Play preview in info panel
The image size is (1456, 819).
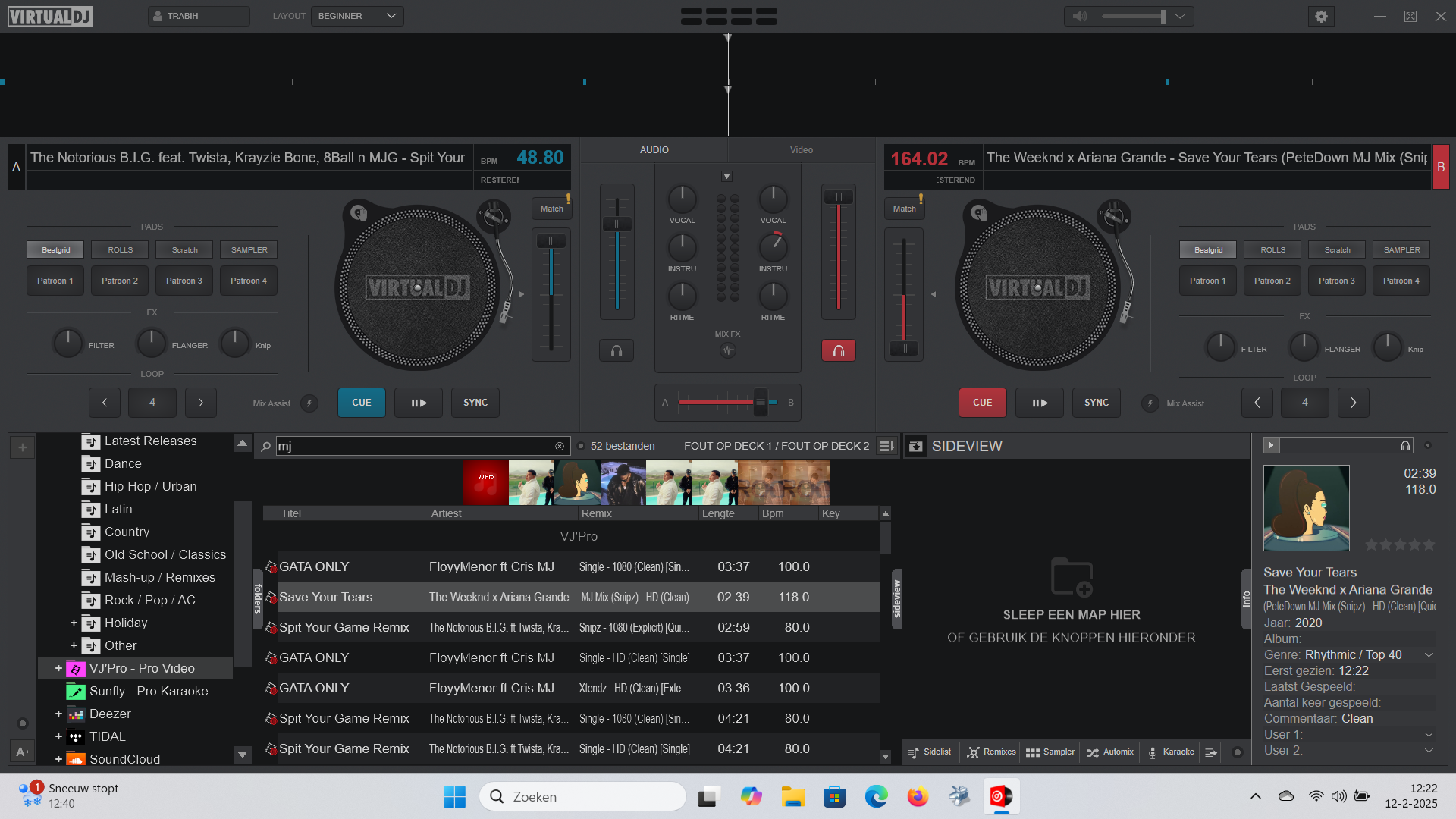1271,446
